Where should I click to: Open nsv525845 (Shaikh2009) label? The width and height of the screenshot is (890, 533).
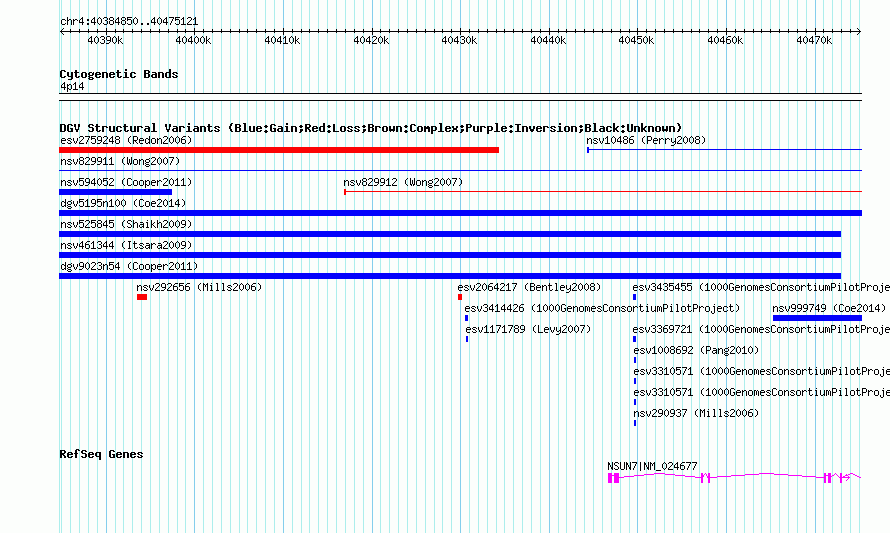point(126,224)
